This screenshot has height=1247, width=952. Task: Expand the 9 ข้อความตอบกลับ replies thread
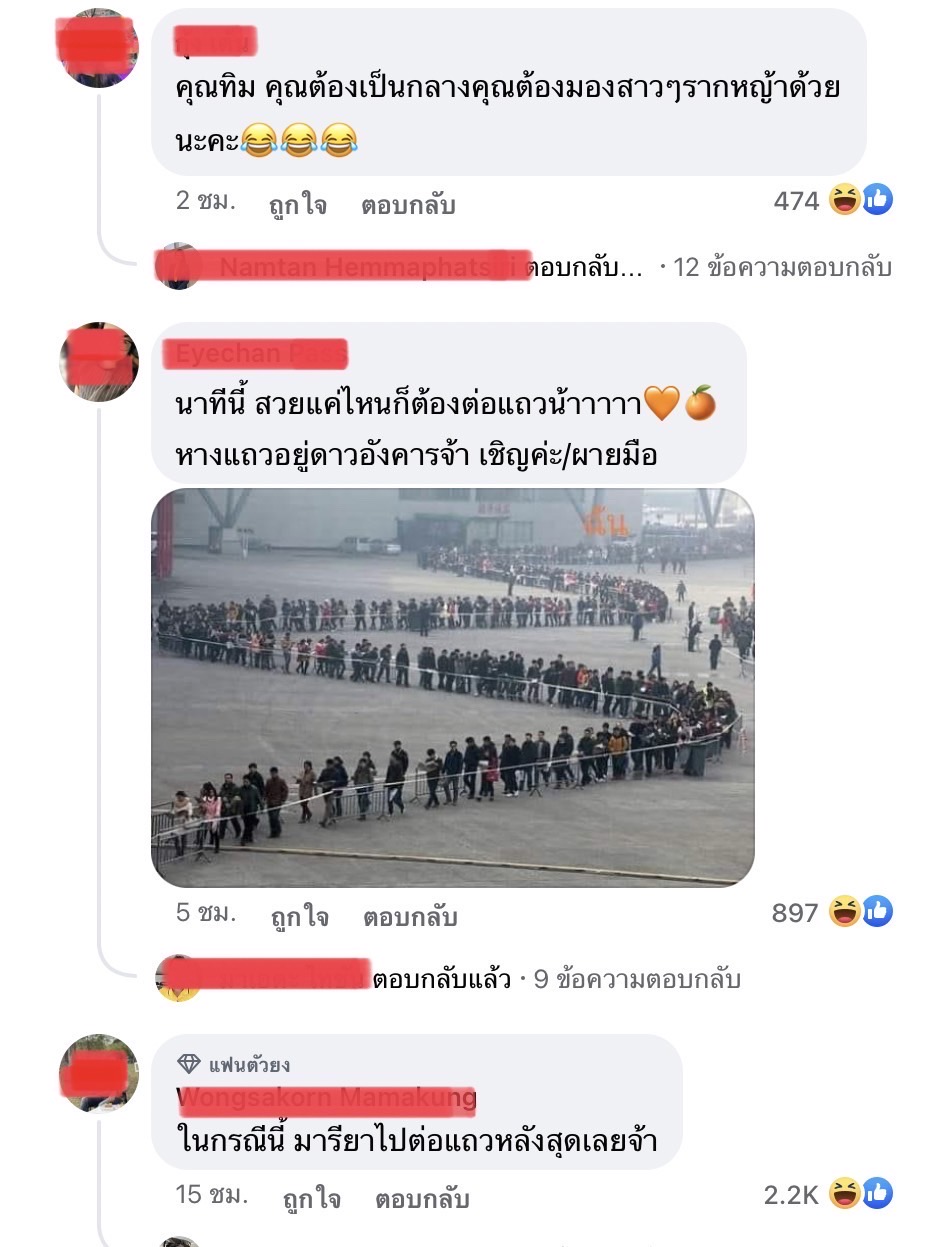(x=637, y=979)
